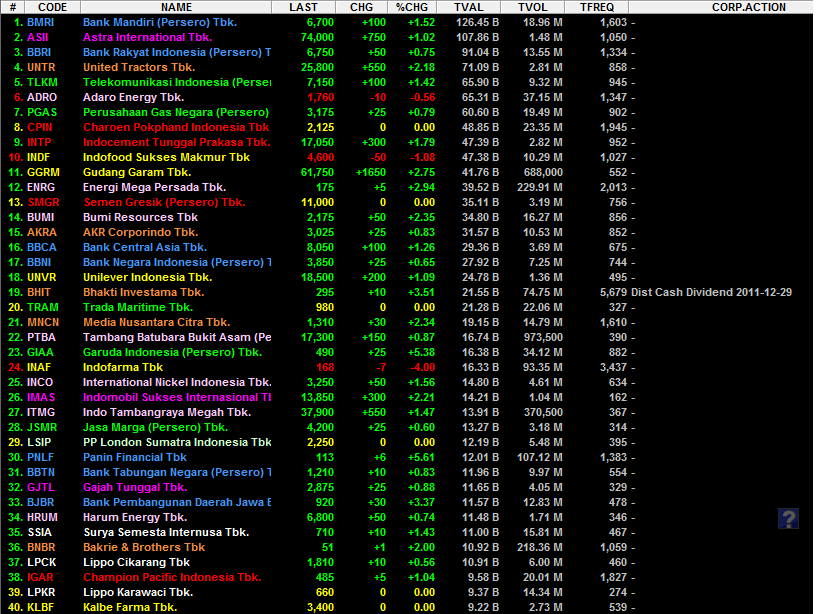Sort by the CORP.ACTION column header
816x614 pixels.
pyautogui.click(x=749, y=7)
